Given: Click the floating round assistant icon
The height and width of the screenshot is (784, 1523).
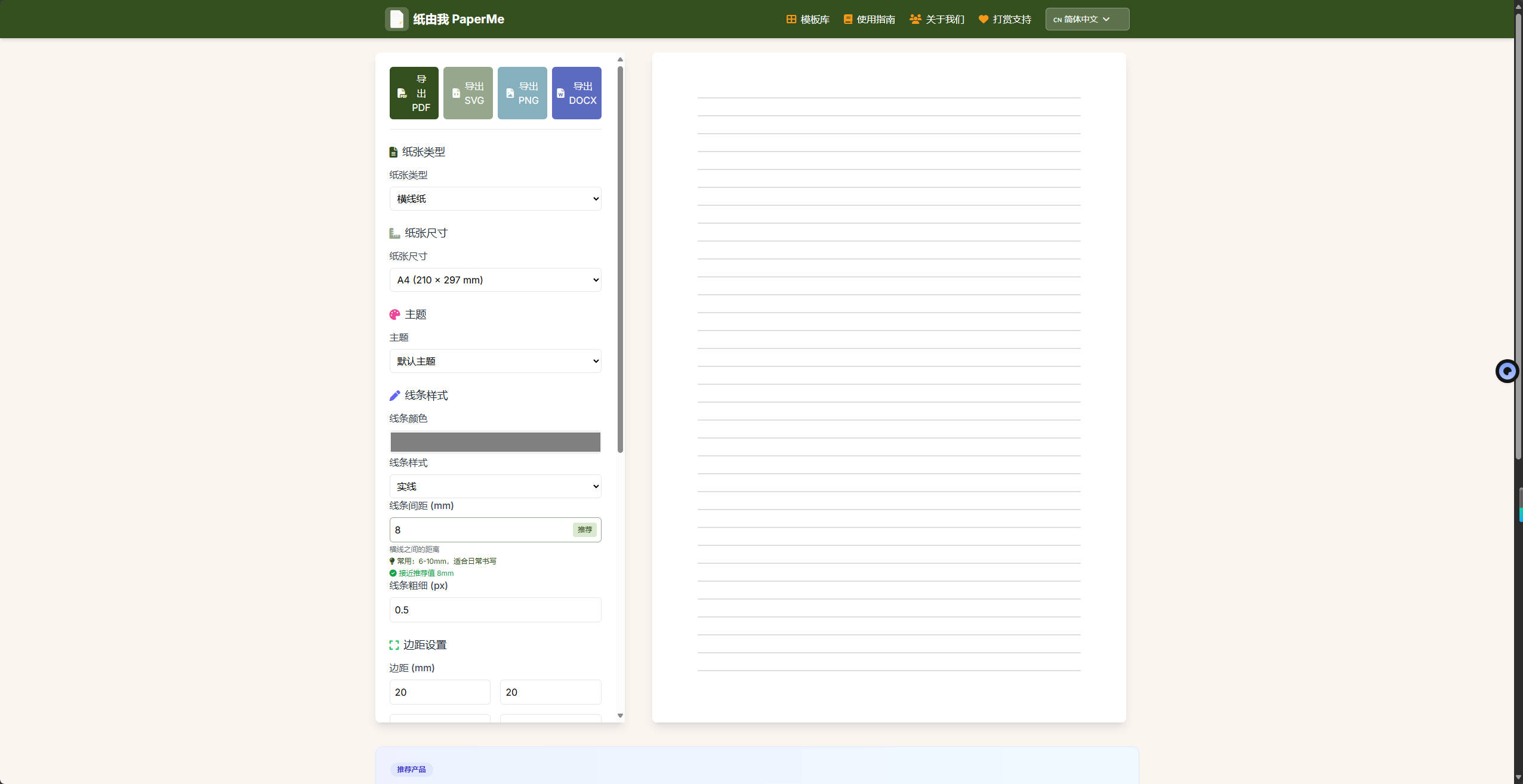Looking at the screenshot, I should tap(1507, 371).
